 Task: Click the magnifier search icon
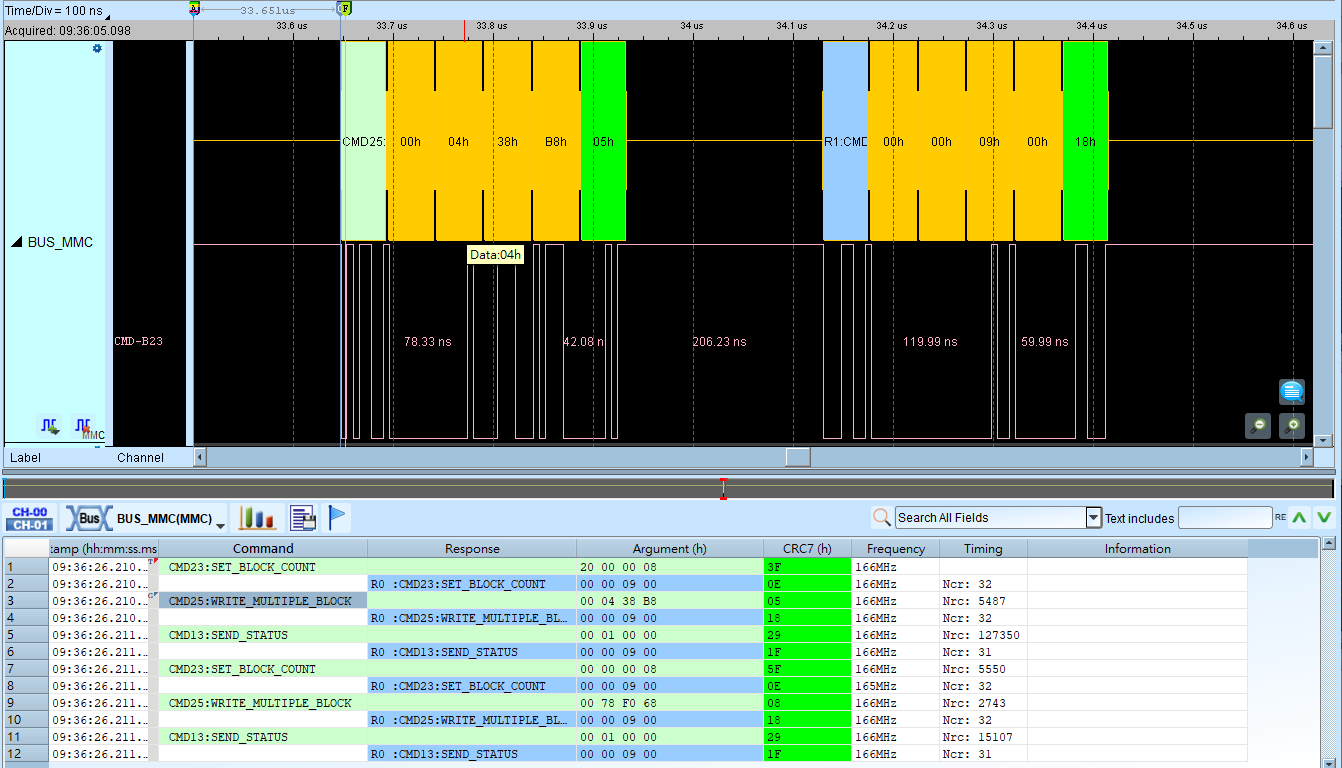click(881, 517)
